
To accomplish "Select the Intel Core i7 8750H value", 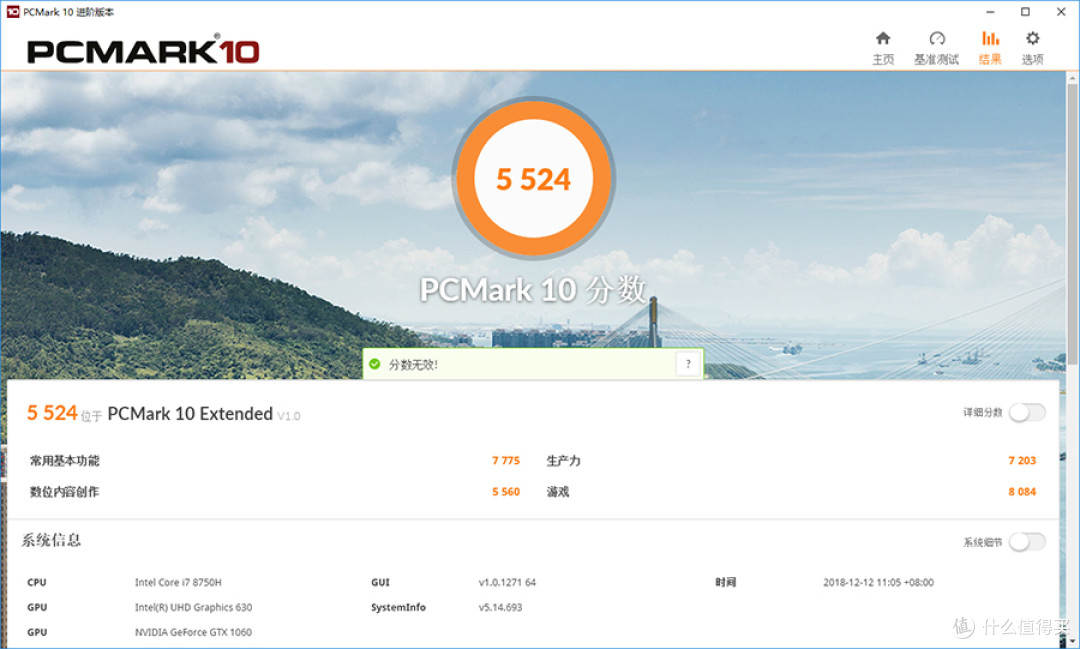I will pos(178,582).
